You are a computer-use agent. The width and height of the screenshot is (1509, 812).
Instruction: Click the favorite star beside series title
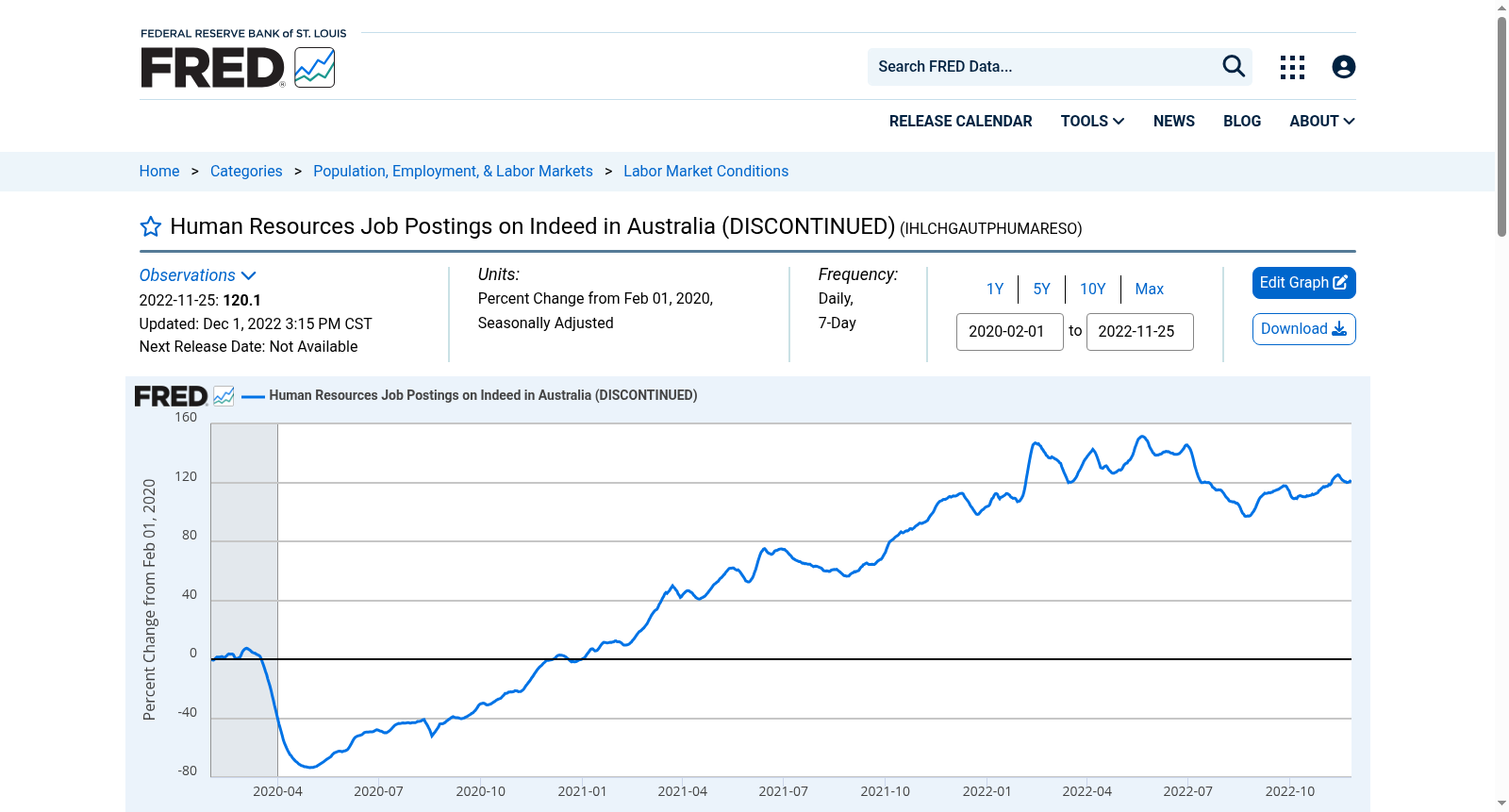(151, 226)
